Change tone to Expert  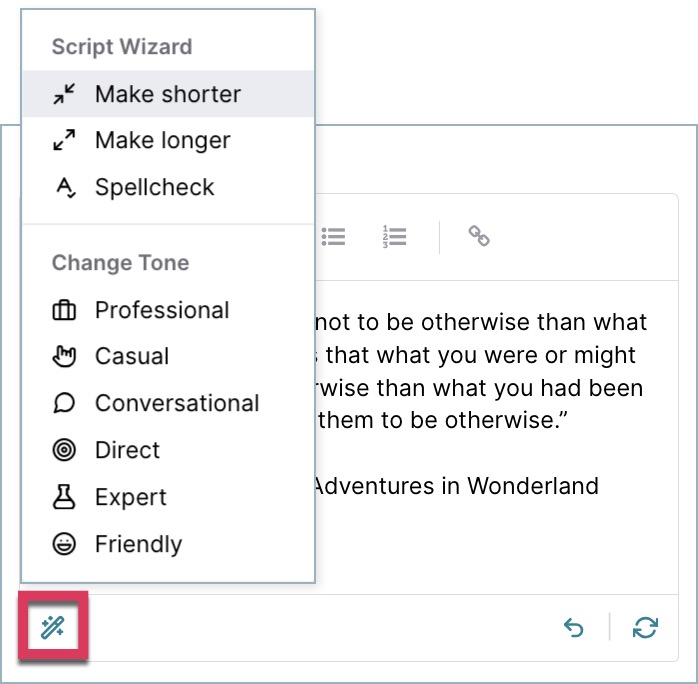point(168,497)
